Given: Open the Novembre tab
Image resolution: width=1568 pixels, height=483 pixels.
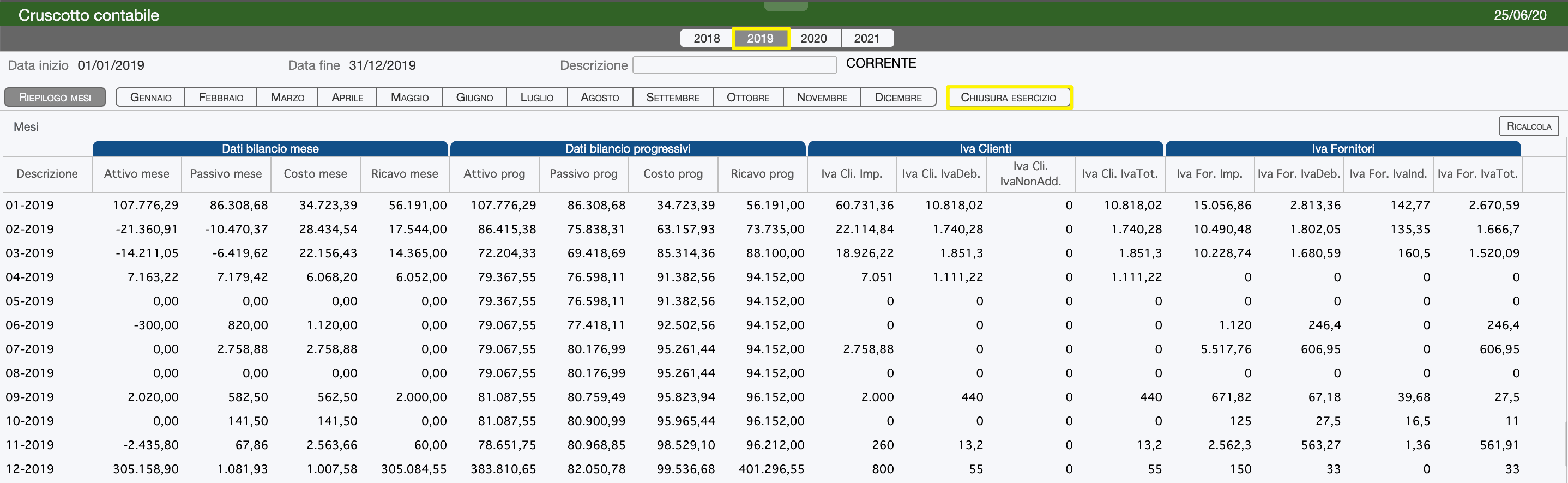Looking at the screenshot, I should 822,98.
